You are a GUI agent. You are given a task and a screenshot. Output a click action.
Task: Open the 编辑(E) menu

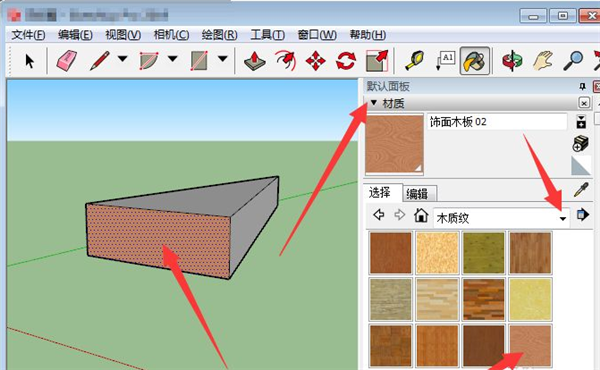click(x=75, y=35)
